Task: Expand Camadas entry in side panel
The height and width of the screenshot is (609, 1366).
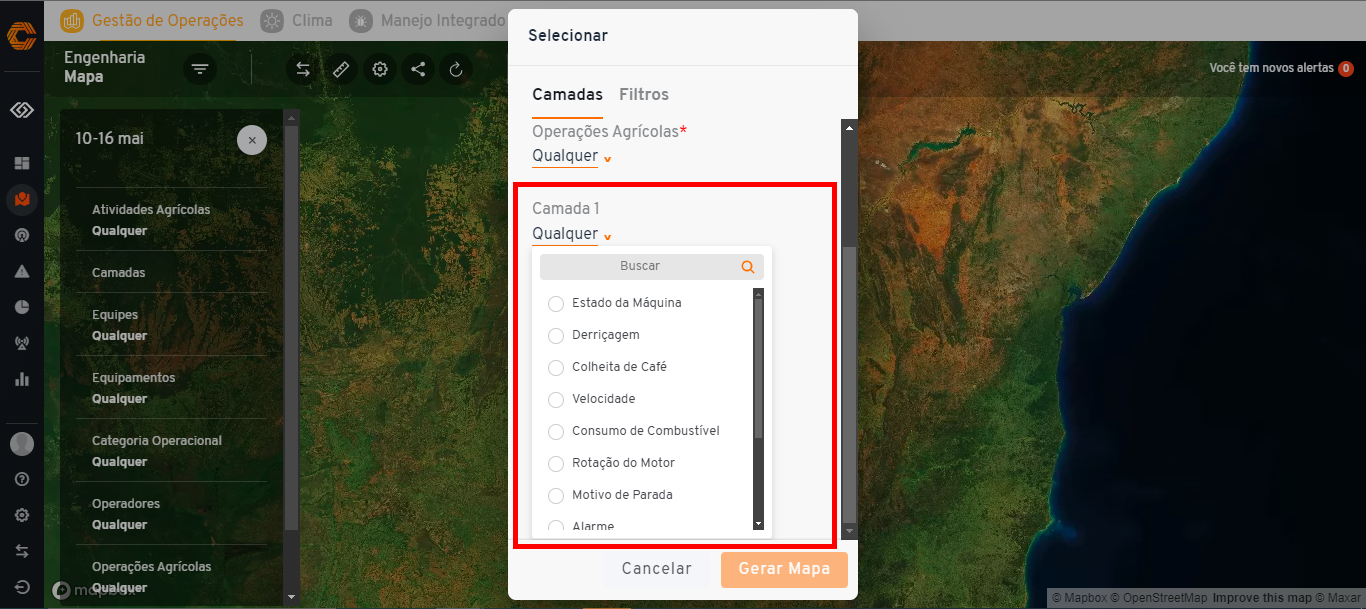Action: [x=172, y=272]
